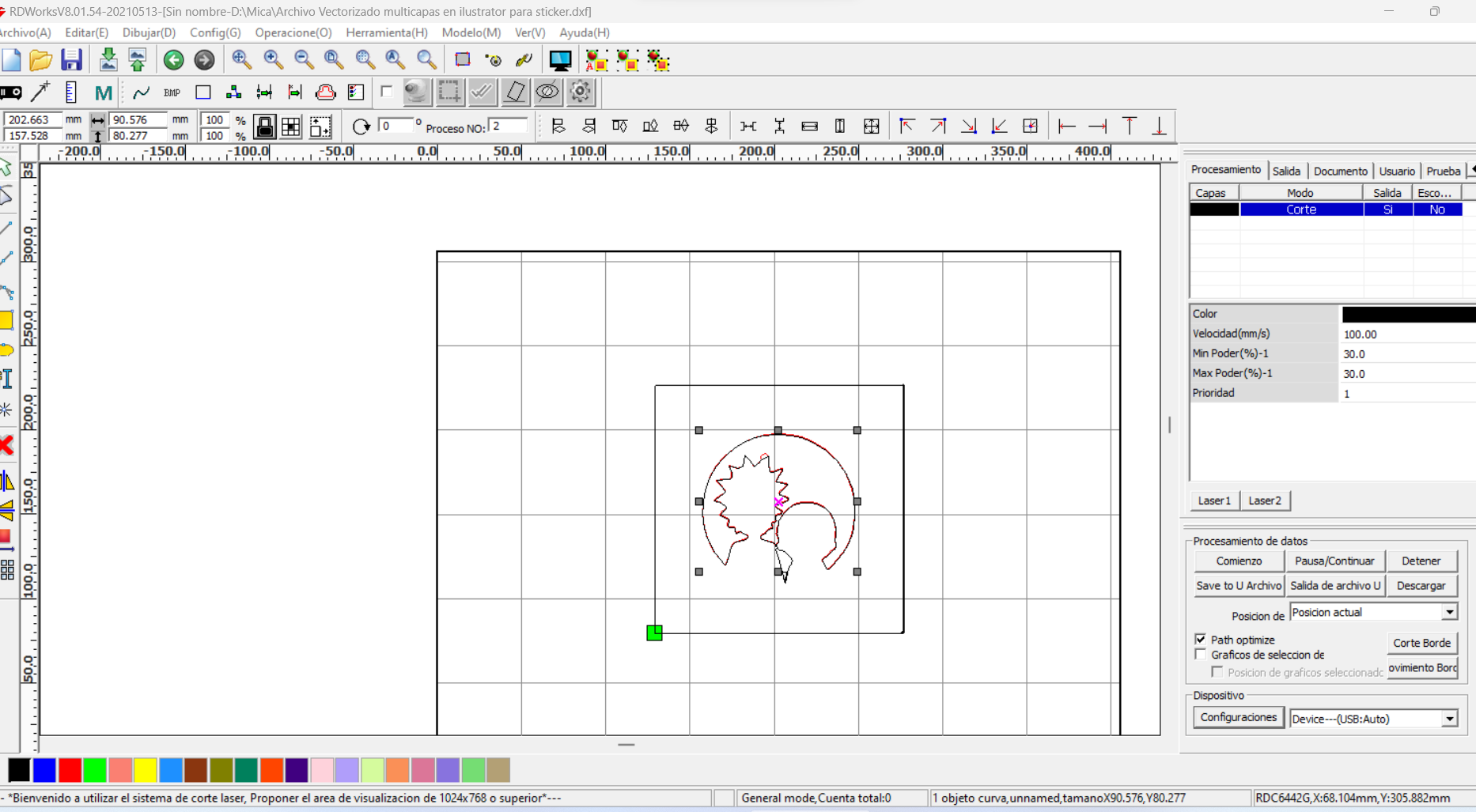This screenshot has height=812, width=1476.
Task: Select the yellow rectangle tool in the left toolbar
Action: pos(6,320)
